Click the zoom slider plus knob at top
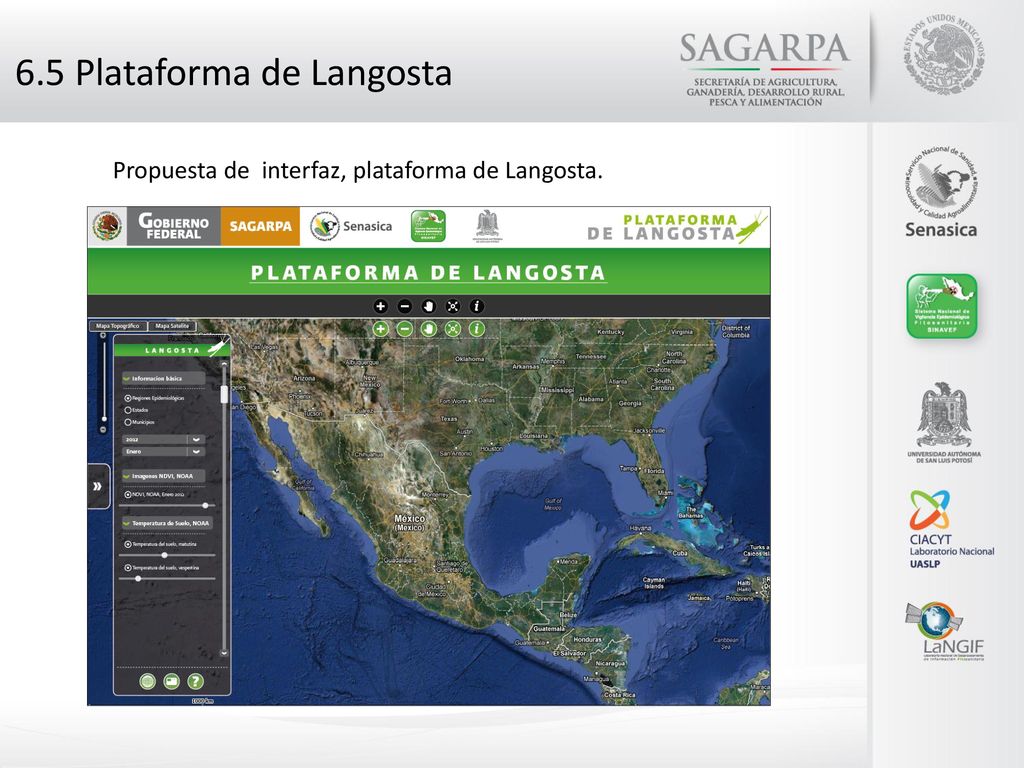 point(103,336)
